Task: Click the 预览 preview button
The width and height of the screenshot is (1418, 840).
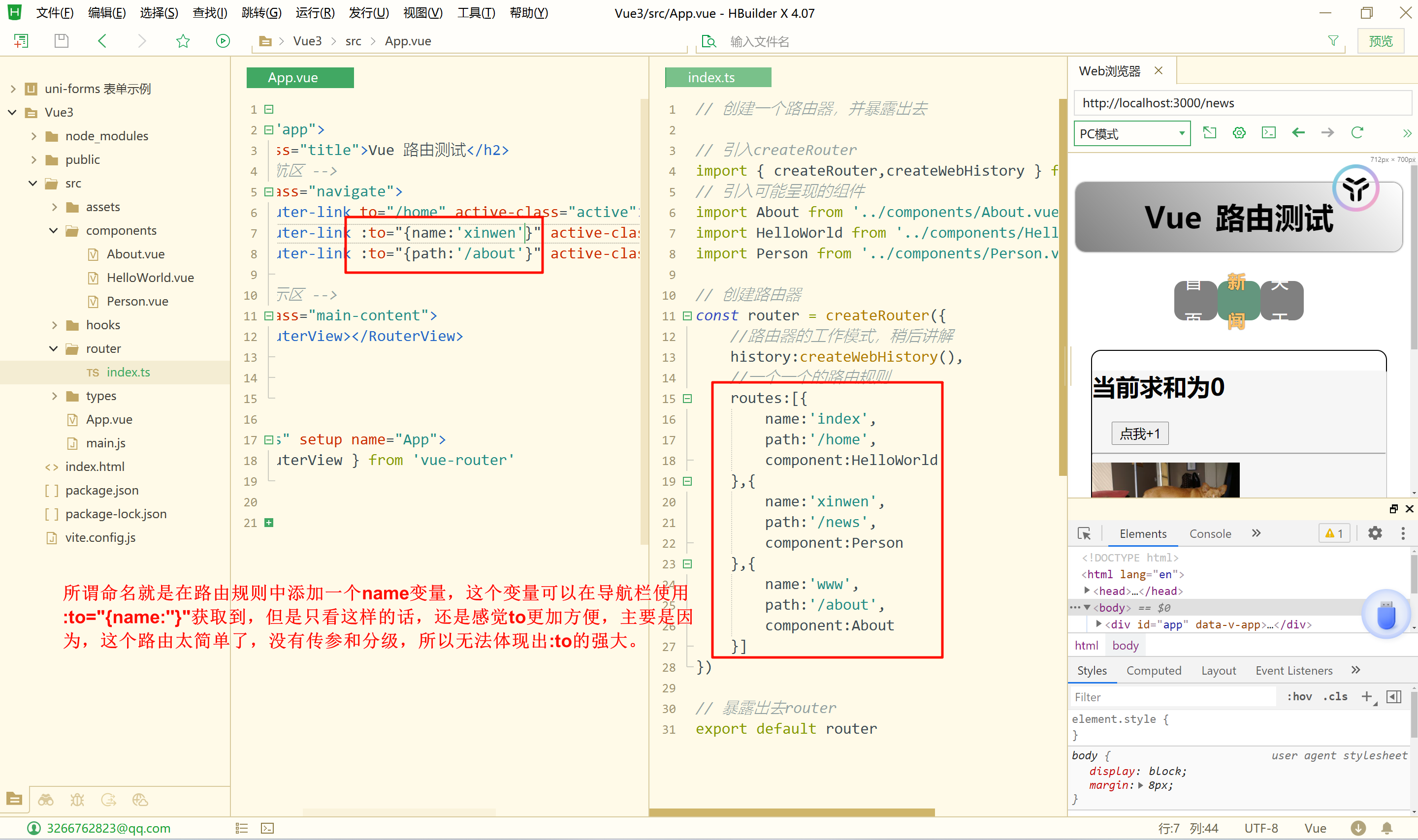Action: pos(1380,41)
